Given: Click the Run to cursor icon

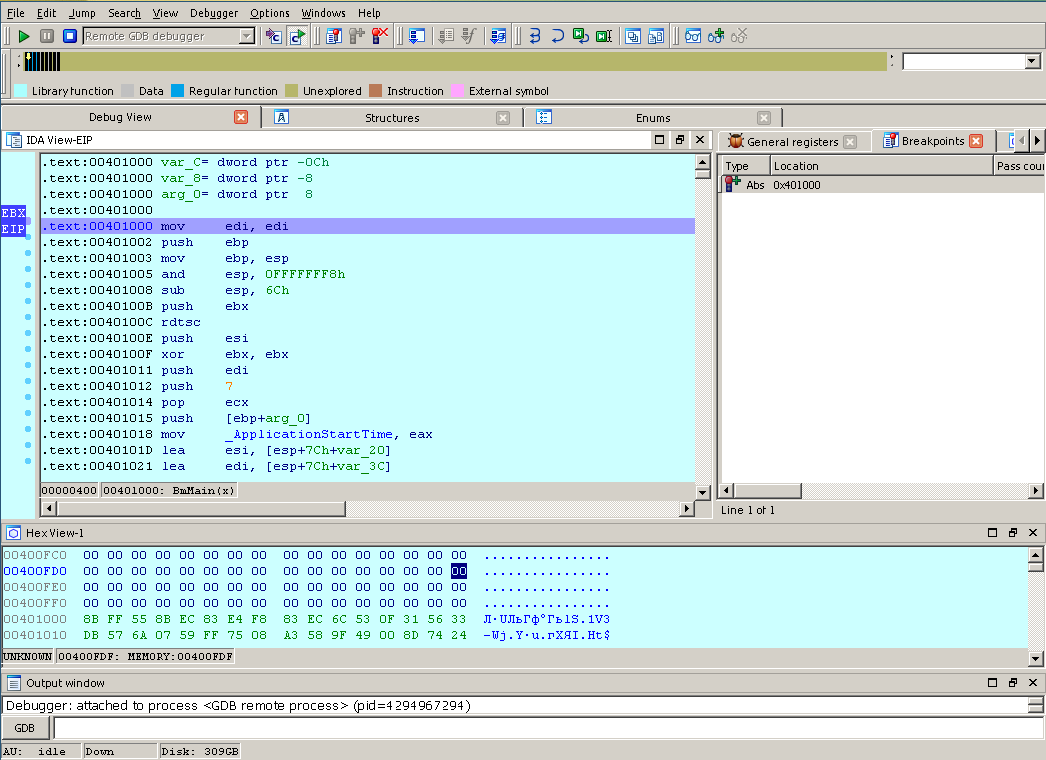Looking at the screenshot, I should (603, 36).
